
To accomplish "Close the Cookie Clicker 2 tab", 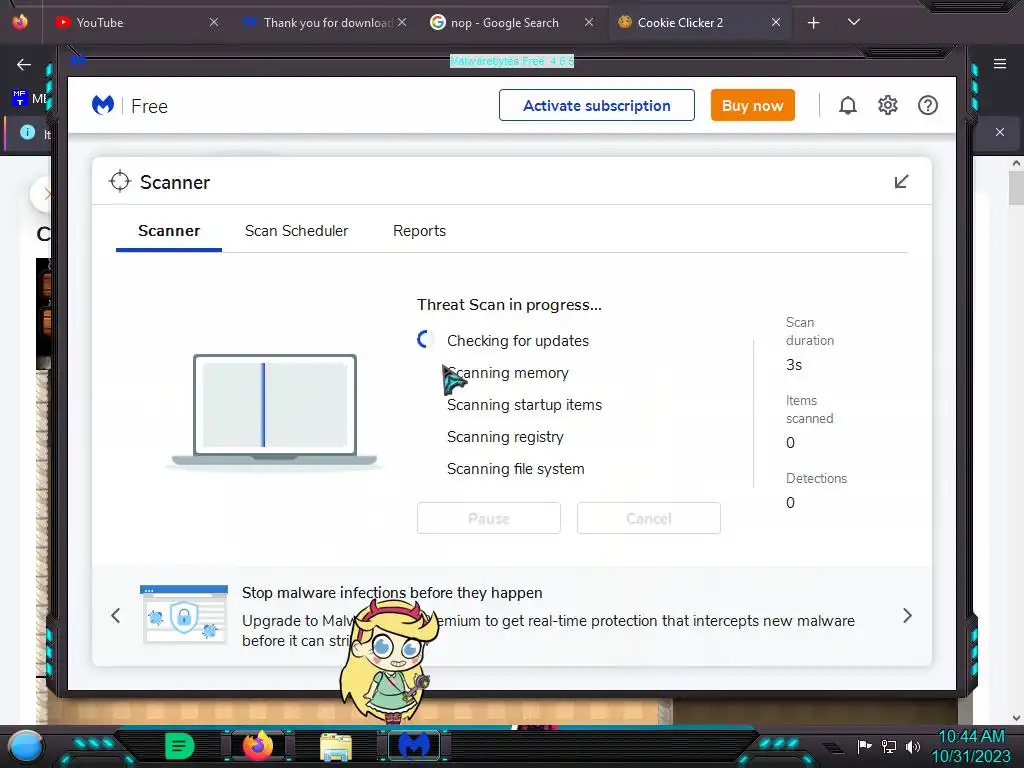I will (x=776, y=22).
